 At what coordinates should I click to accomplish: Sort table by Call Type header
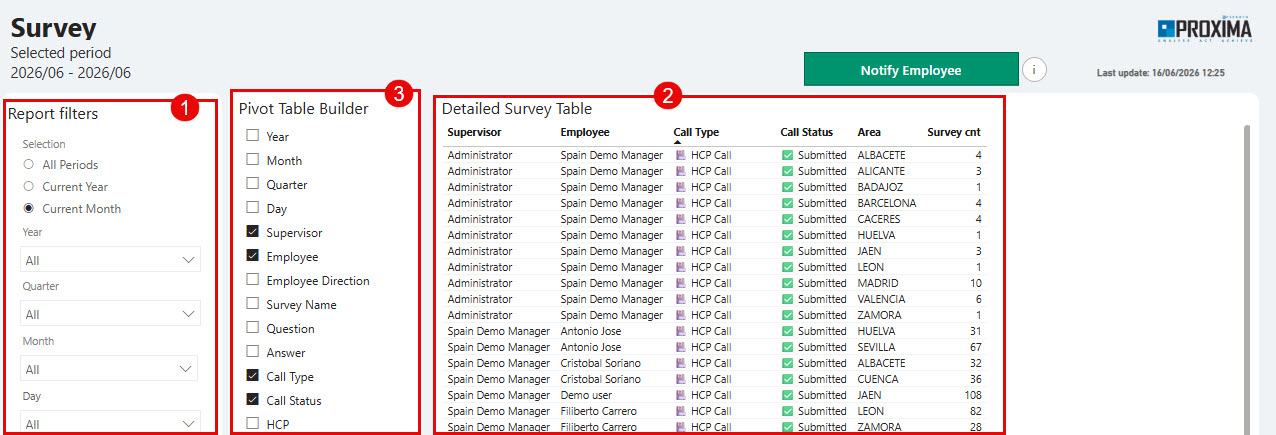tap(696, 132)
